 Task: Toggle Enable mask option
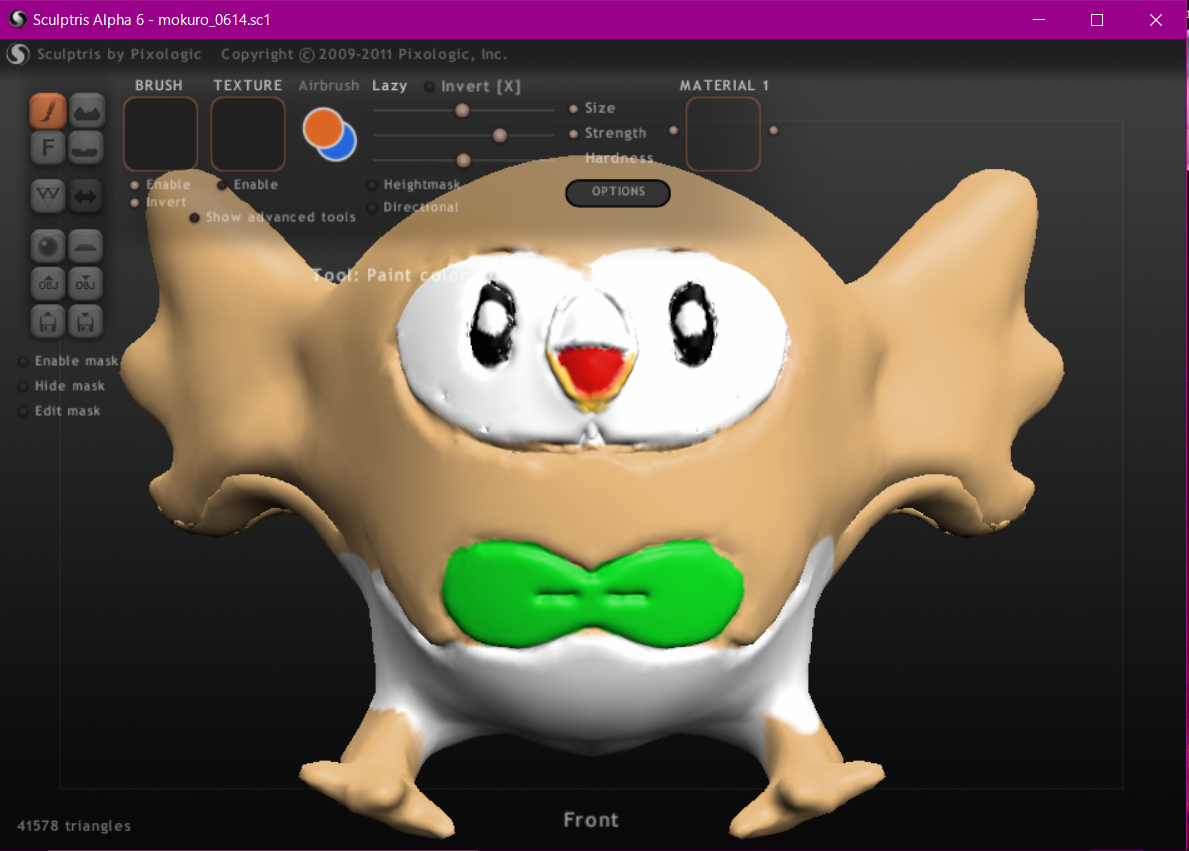23,362
